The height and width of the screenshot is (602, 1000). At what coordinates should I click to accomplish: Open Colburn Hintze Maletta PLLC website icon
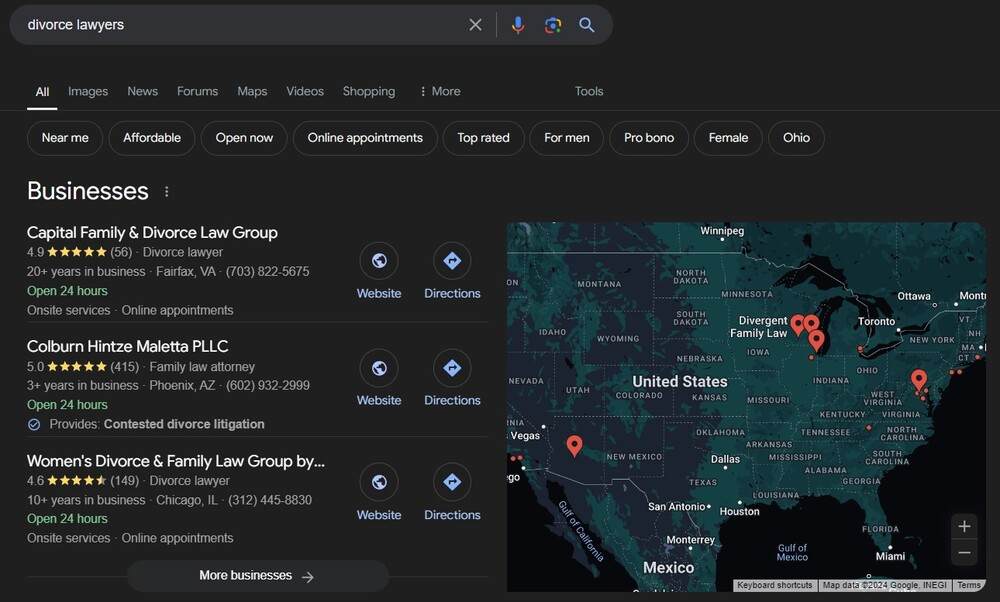pos(379,368)
